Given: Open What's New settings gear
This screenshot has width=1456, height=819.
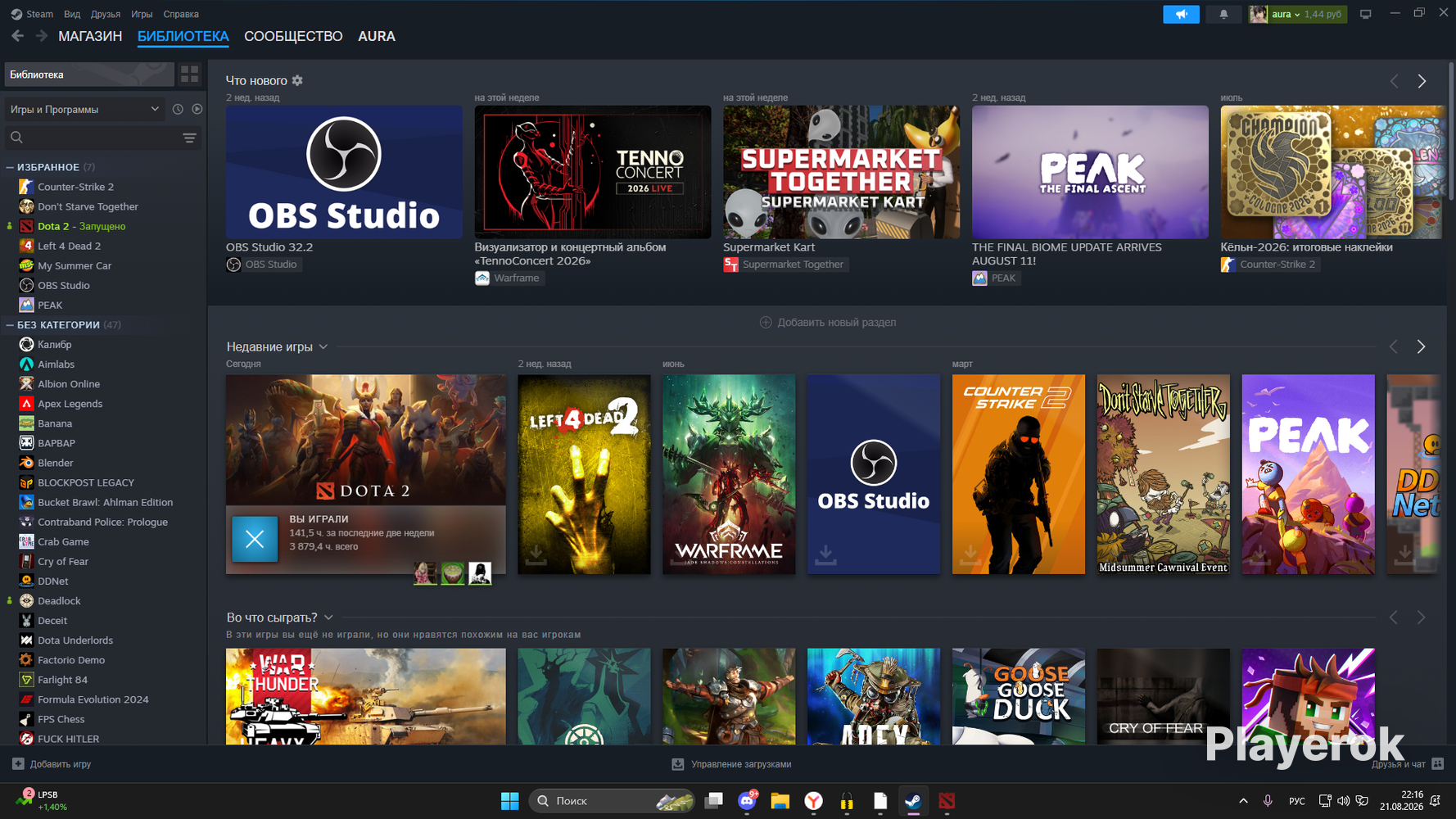Looking at the screenshot, I should (297, 80).
